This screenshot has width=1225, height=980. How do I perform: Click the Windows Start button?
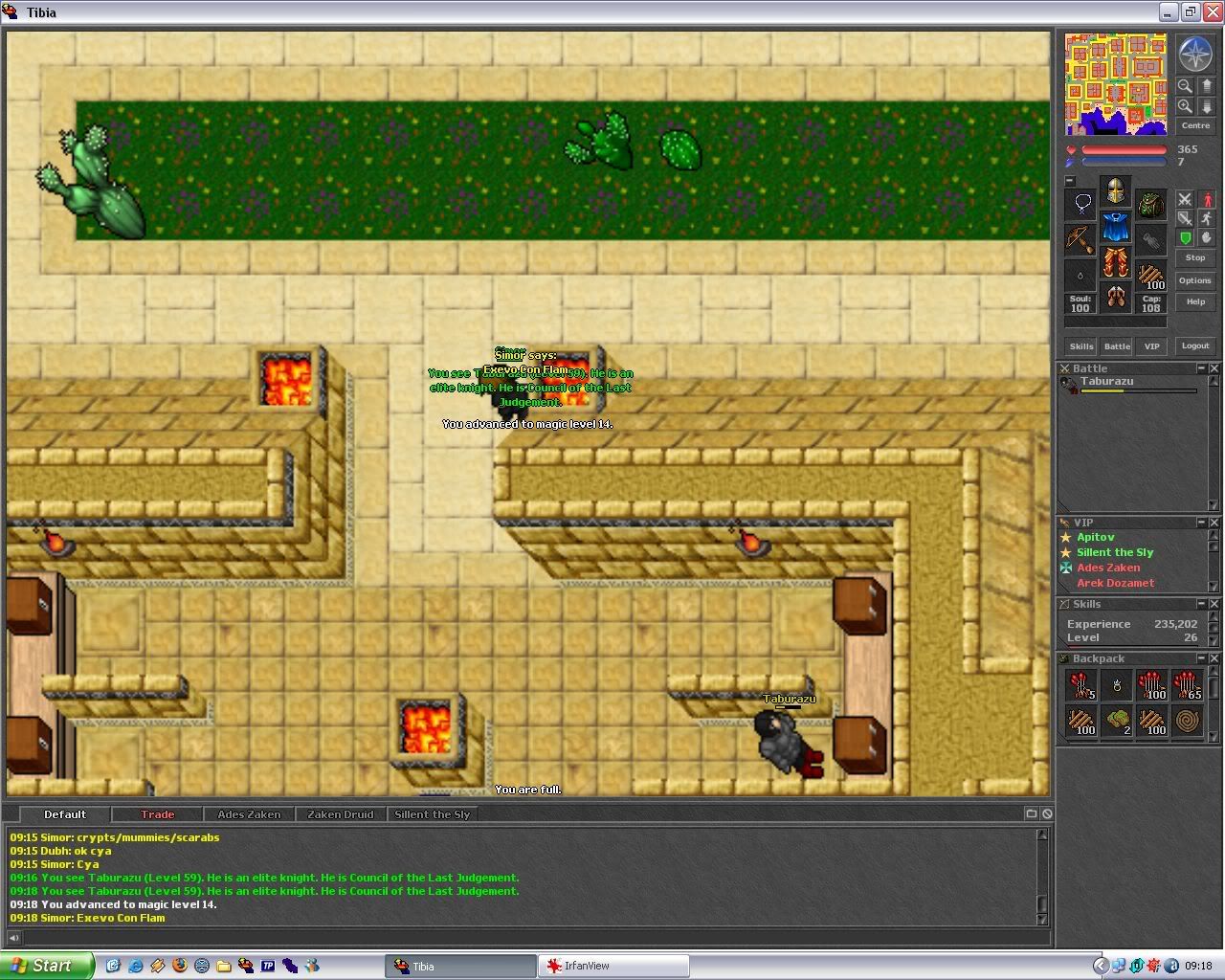coord(47,966)
